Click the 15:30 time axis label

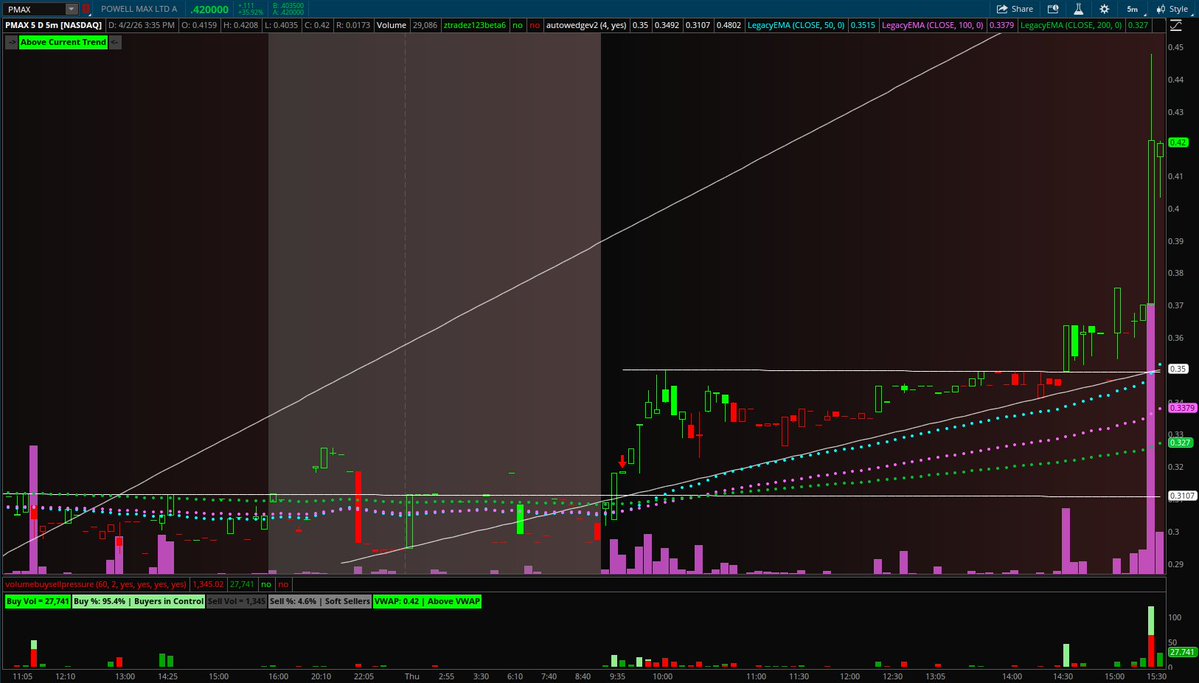1157,676
